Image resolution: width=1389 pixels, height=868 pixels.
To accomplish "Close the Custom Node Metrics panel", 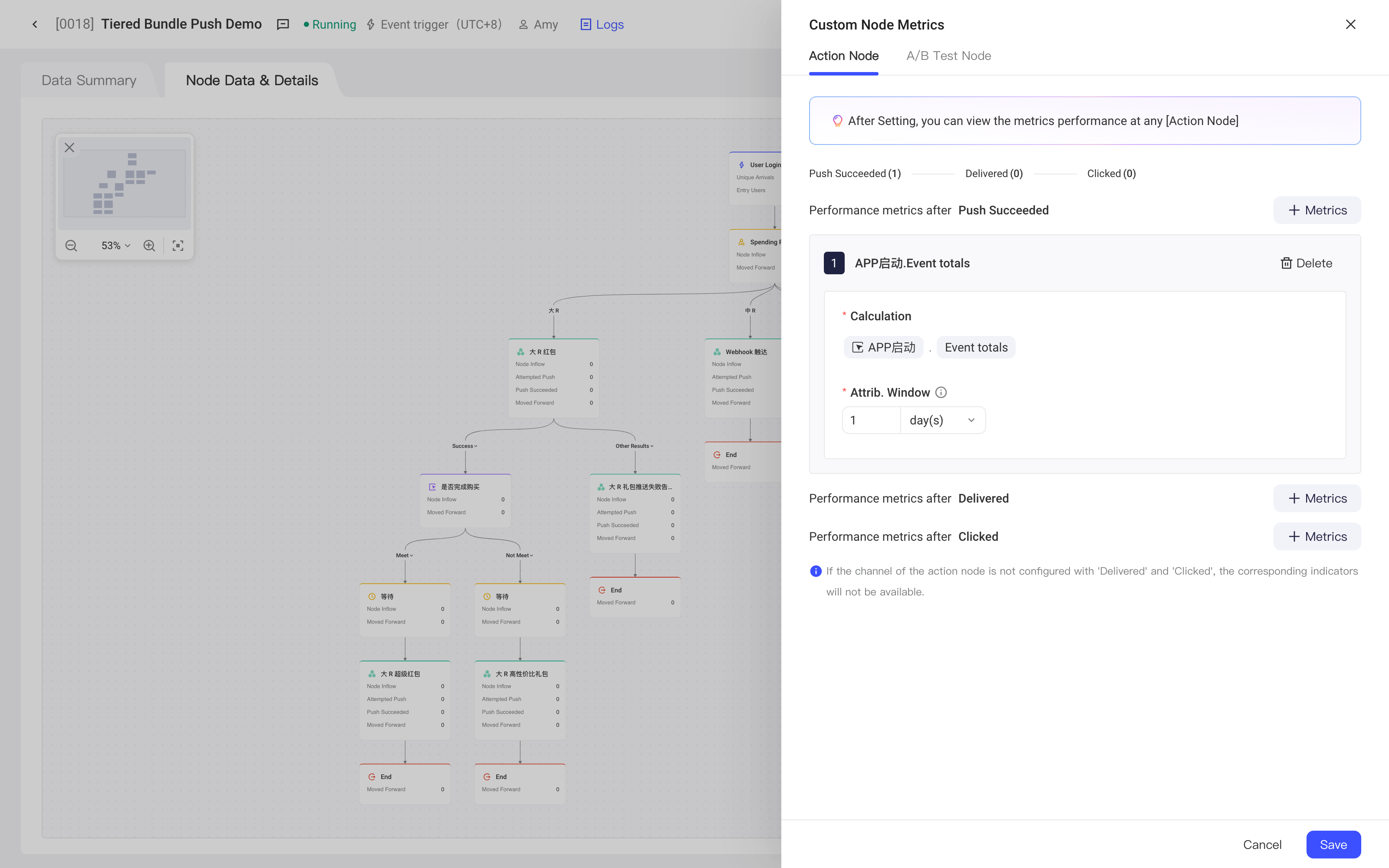I will (1350, 24).
